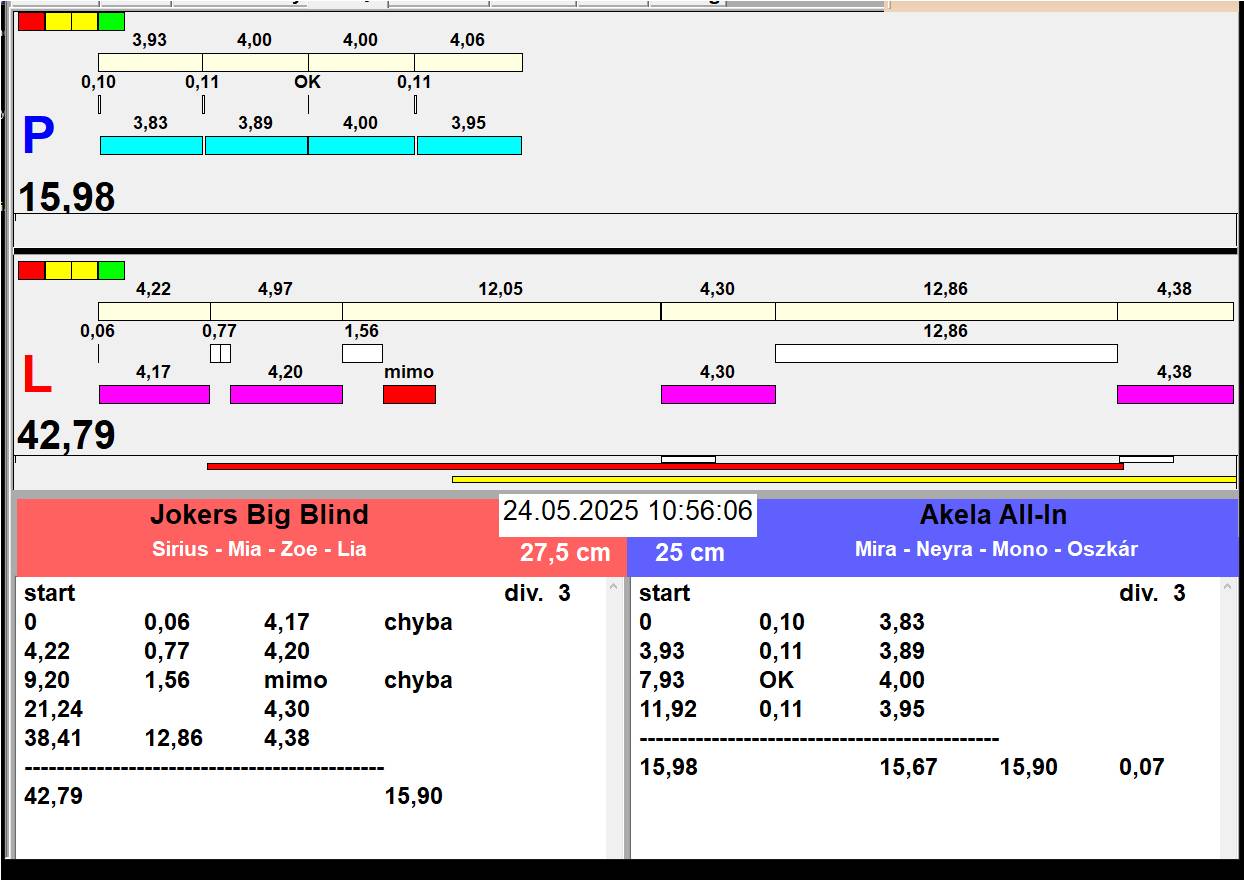
Task: Click the large 15,98 total in lane P
Action: click(66, 196)
